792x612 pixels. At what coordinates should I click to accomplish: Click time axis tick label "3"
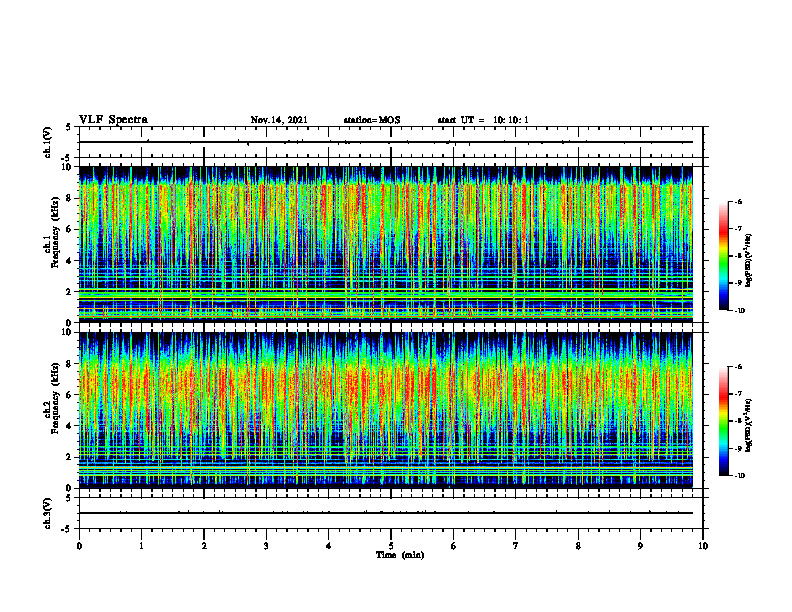266,546
